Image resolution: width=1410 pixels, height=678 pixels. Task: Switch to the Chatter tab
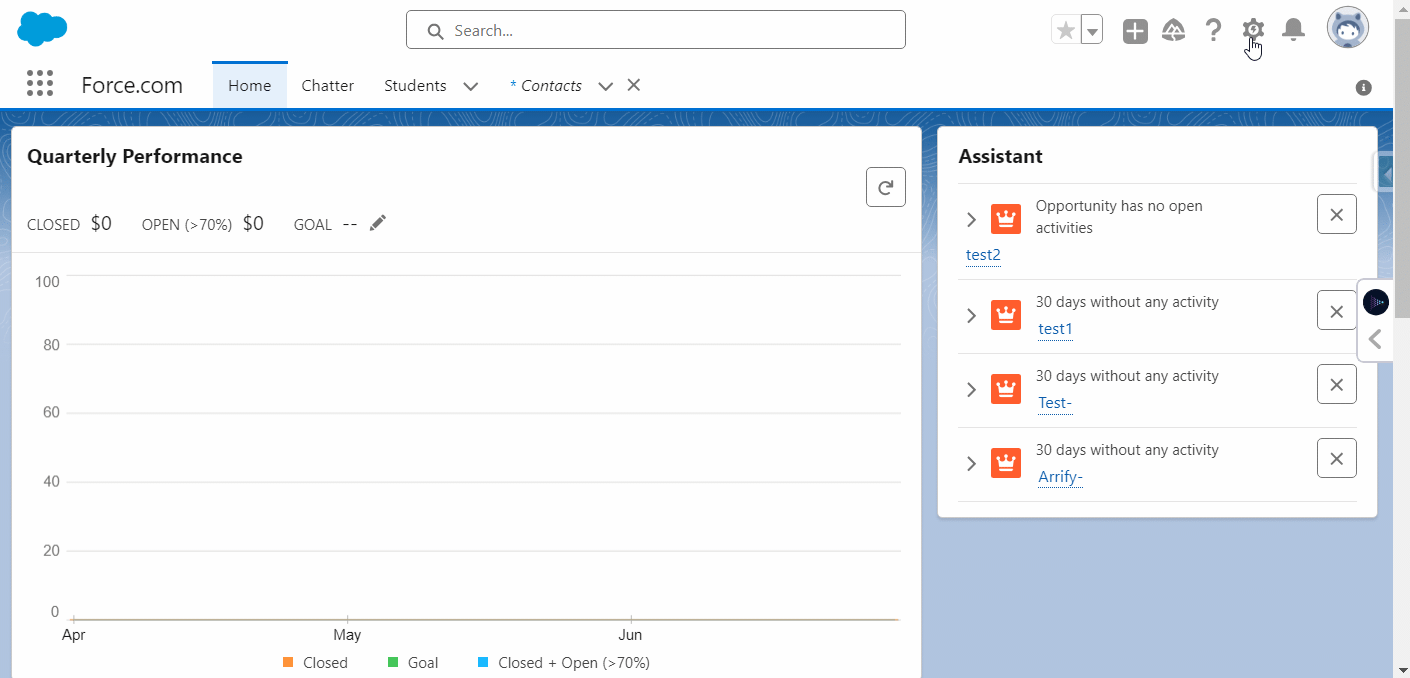click(x=328, y=86)
